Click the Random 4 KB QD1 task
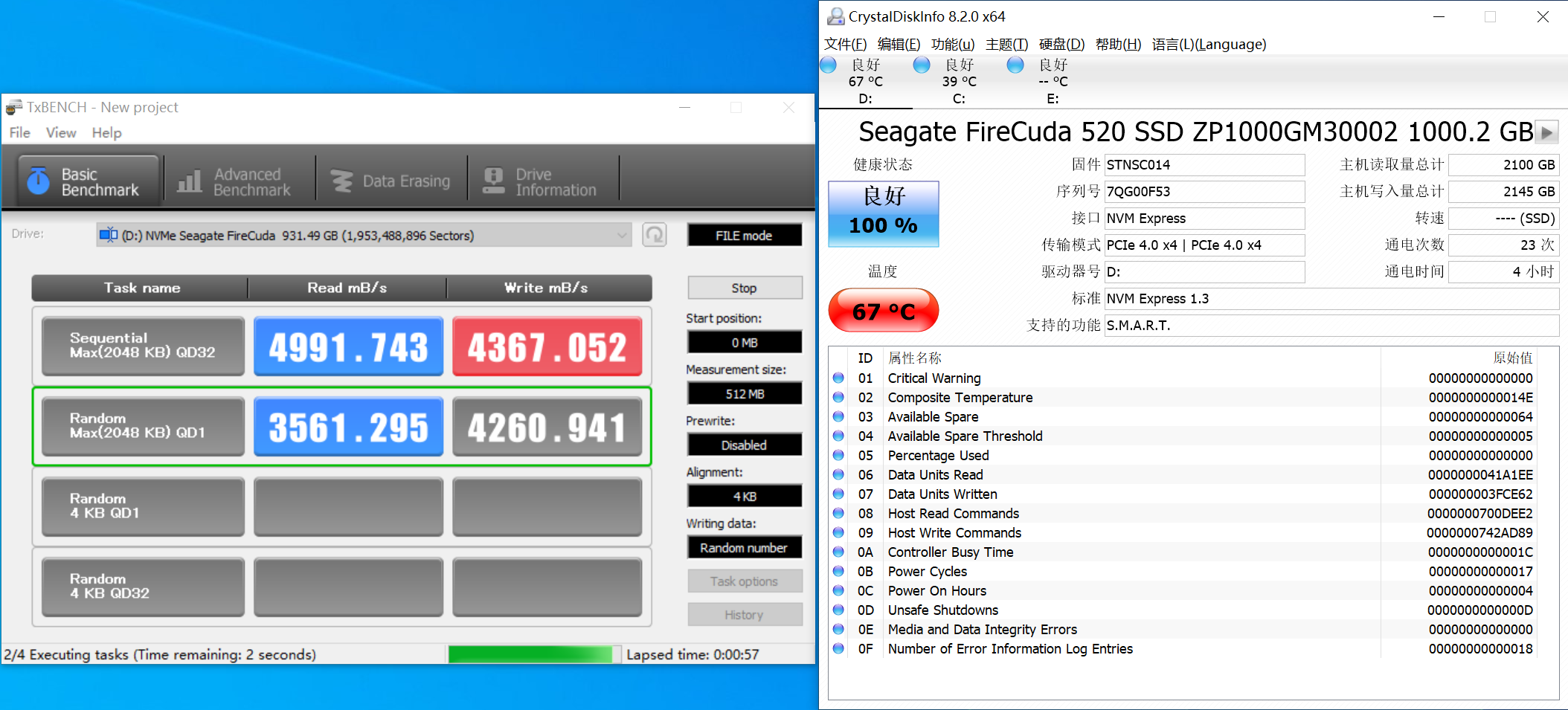The image size is (1568, 710). click(x=143, y=506)
